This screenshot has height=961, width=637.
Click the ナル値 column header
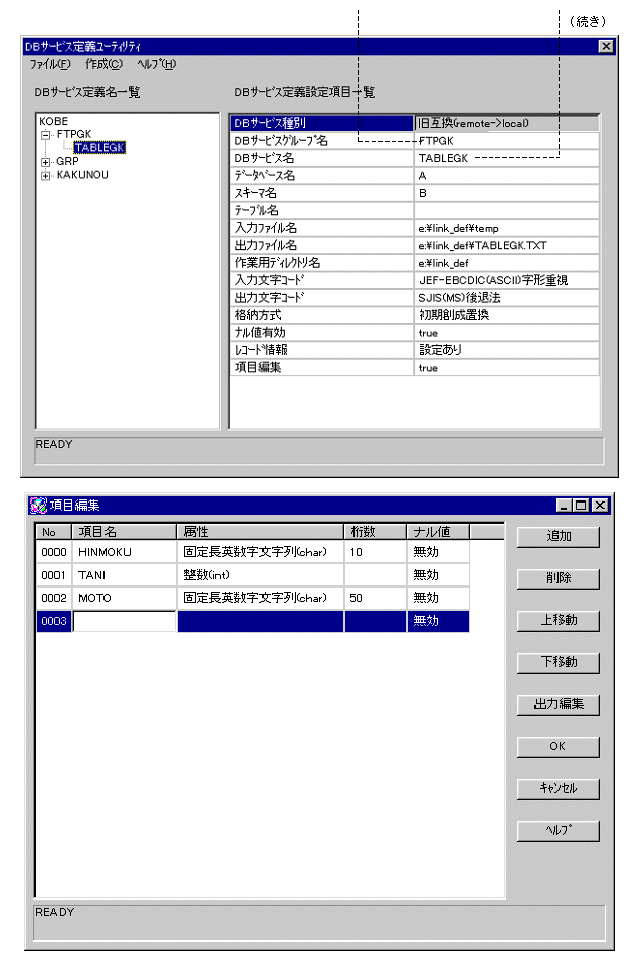point(438,532)
